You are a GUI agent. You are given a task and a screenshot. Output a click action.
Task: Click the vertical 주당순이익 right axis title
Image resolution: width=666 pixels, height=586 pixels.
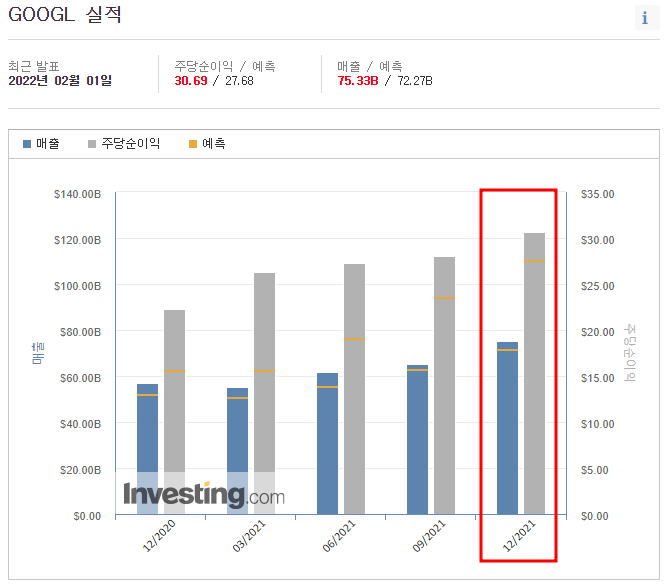[629, 353]
